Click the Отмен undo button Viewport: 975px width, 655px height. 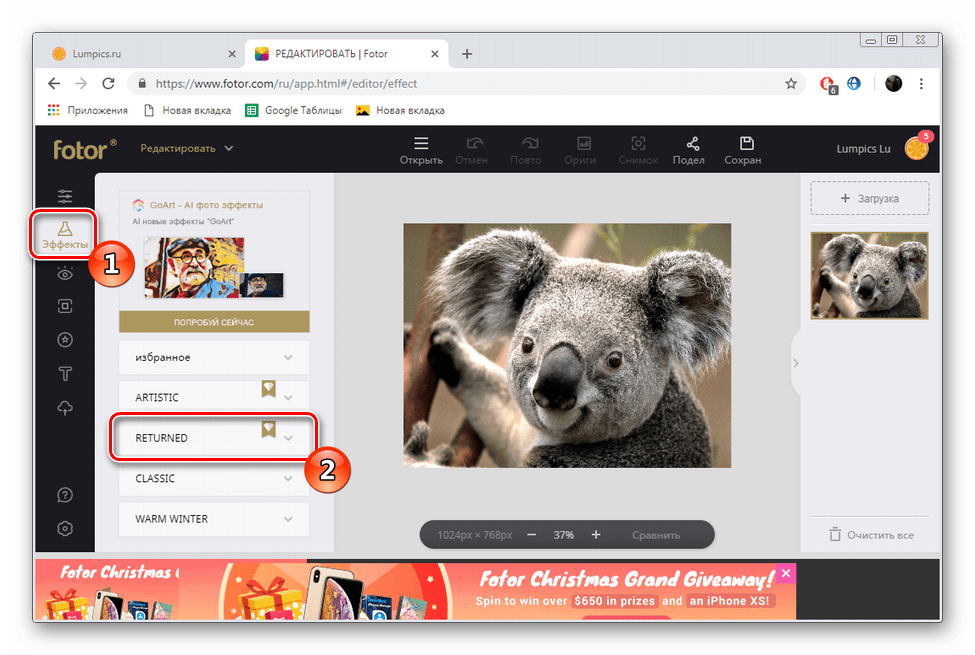click(x=471, y=150)
